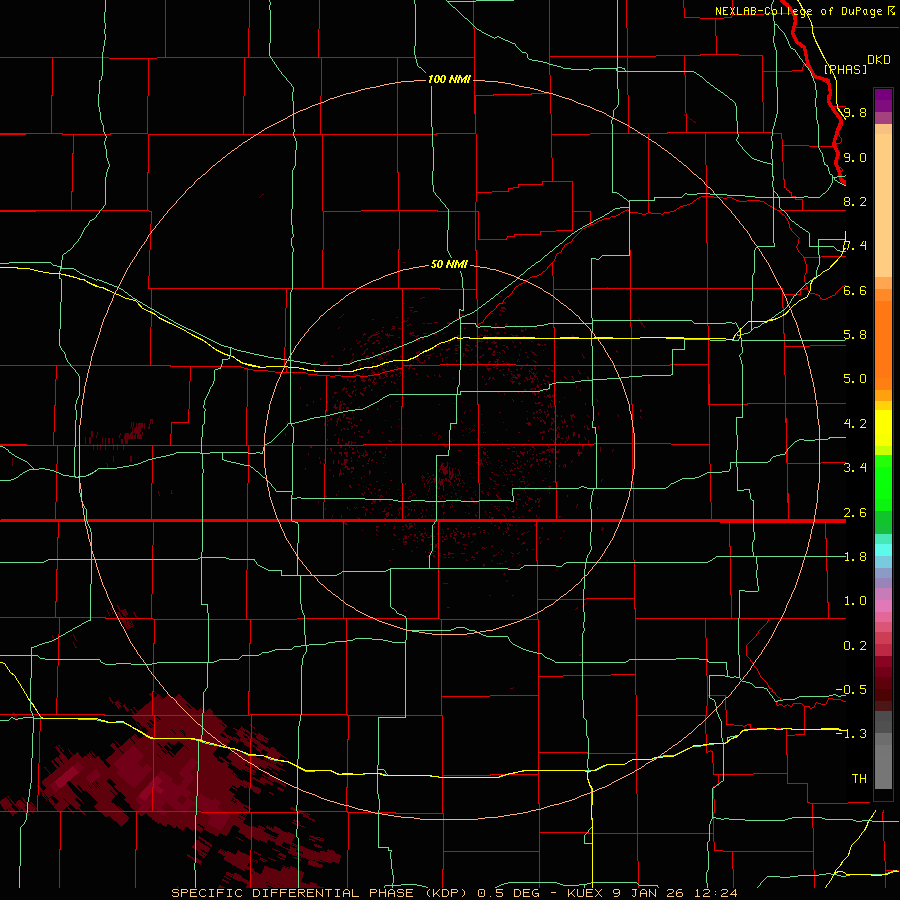Click the 9.0 scale value
The width and height of the screenshot is (900, 900).
(x=855, y=157)
